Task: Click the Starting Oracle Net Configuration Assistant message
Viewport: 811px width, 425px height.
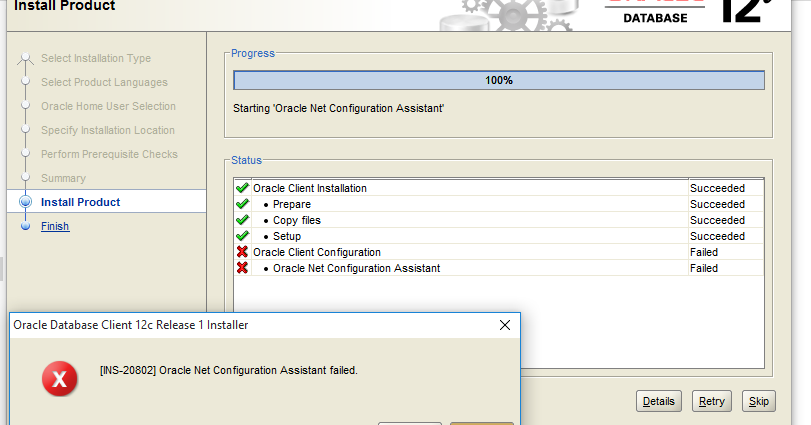Action: 338,108
